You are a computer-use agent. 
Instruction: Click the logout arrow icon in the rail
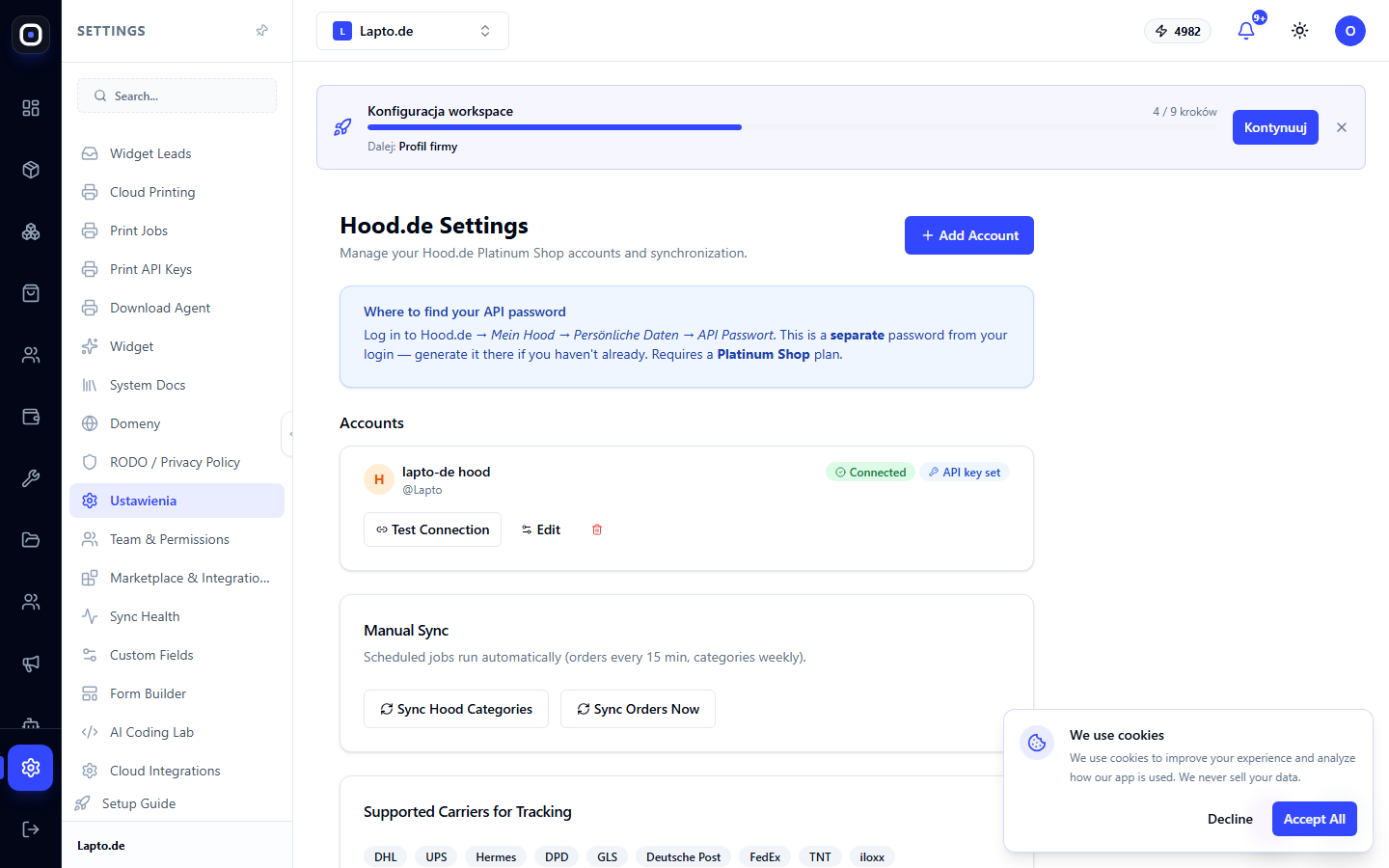[31, 829]
